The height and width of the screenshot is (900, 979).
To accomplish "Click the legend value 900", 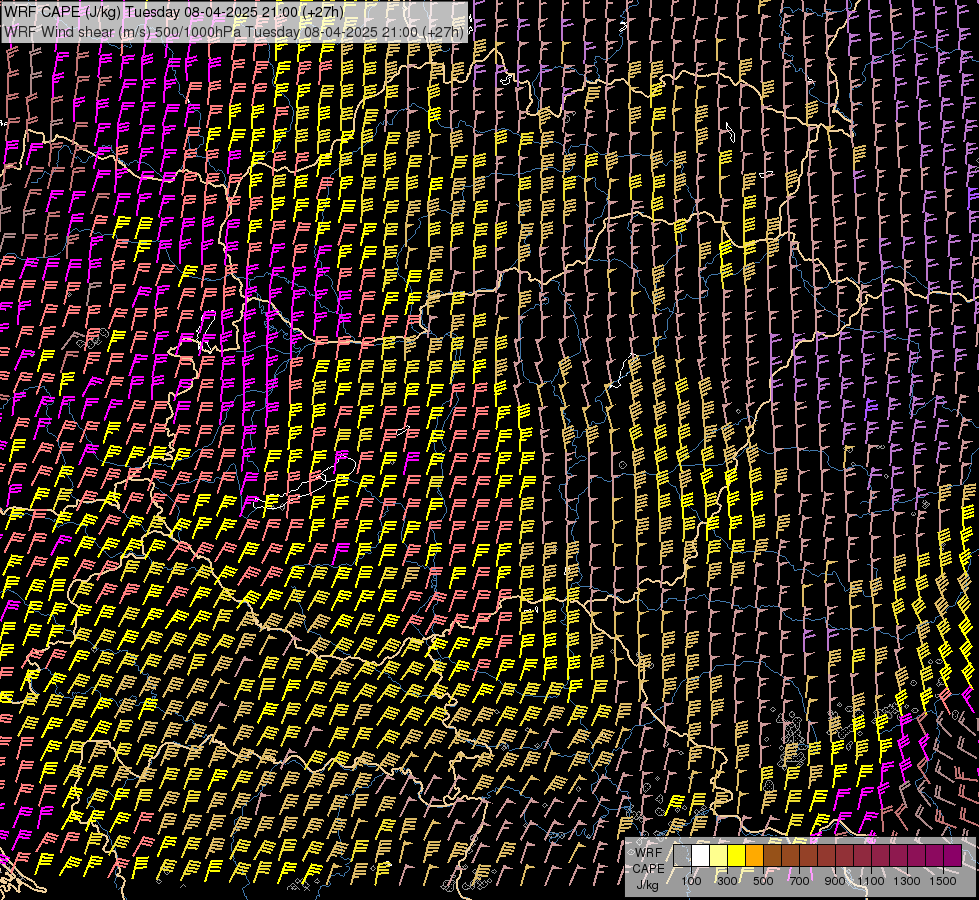I will 835,881.
